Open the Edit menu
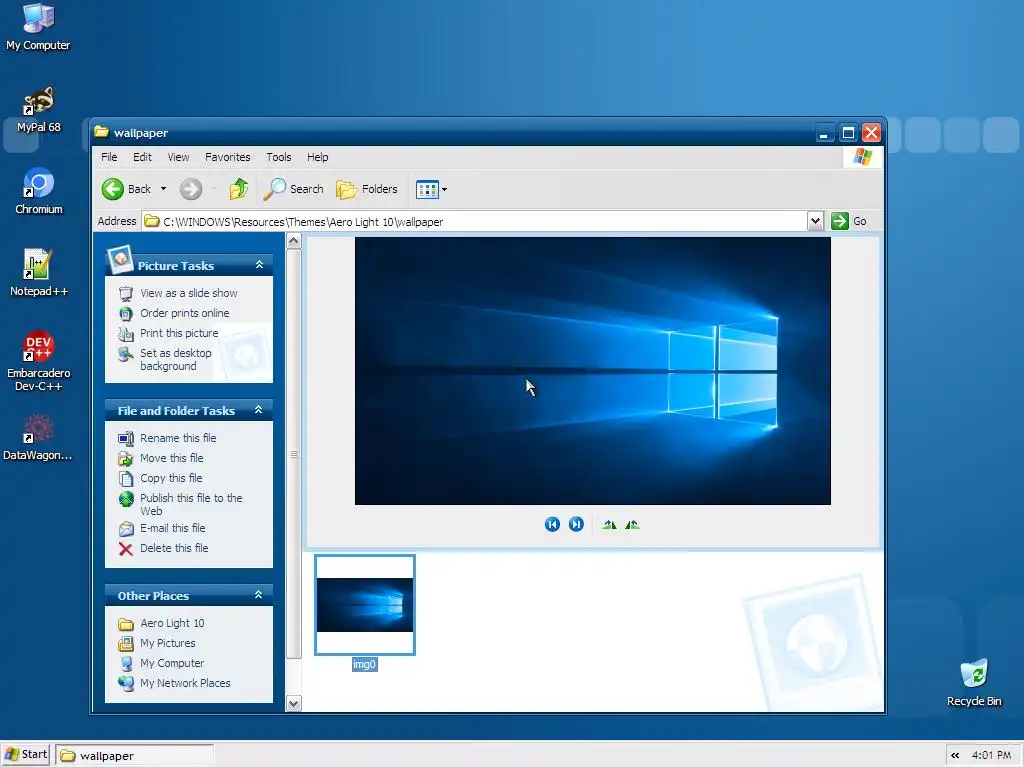This screenshot has height=768, width=1024. 142,157
